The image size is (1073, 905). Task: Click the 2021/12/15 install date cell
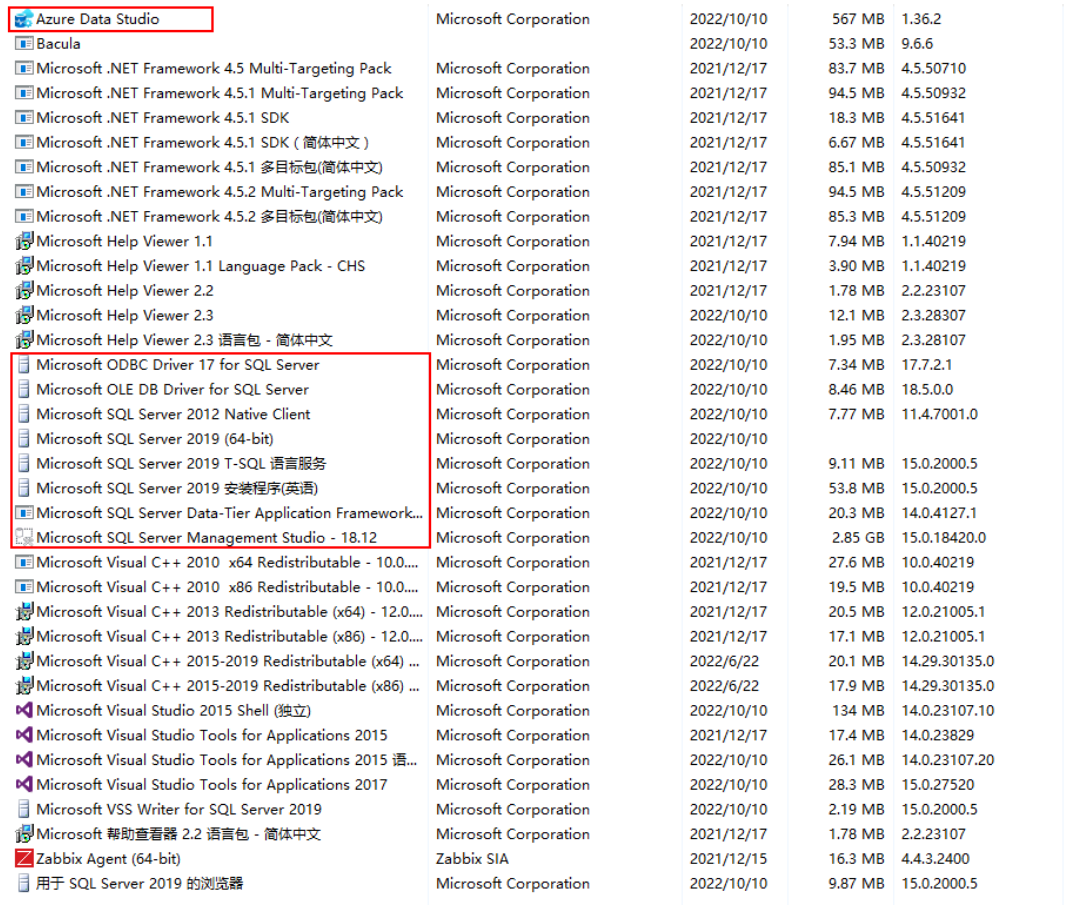pyautogui.click(x=728, y=858)
